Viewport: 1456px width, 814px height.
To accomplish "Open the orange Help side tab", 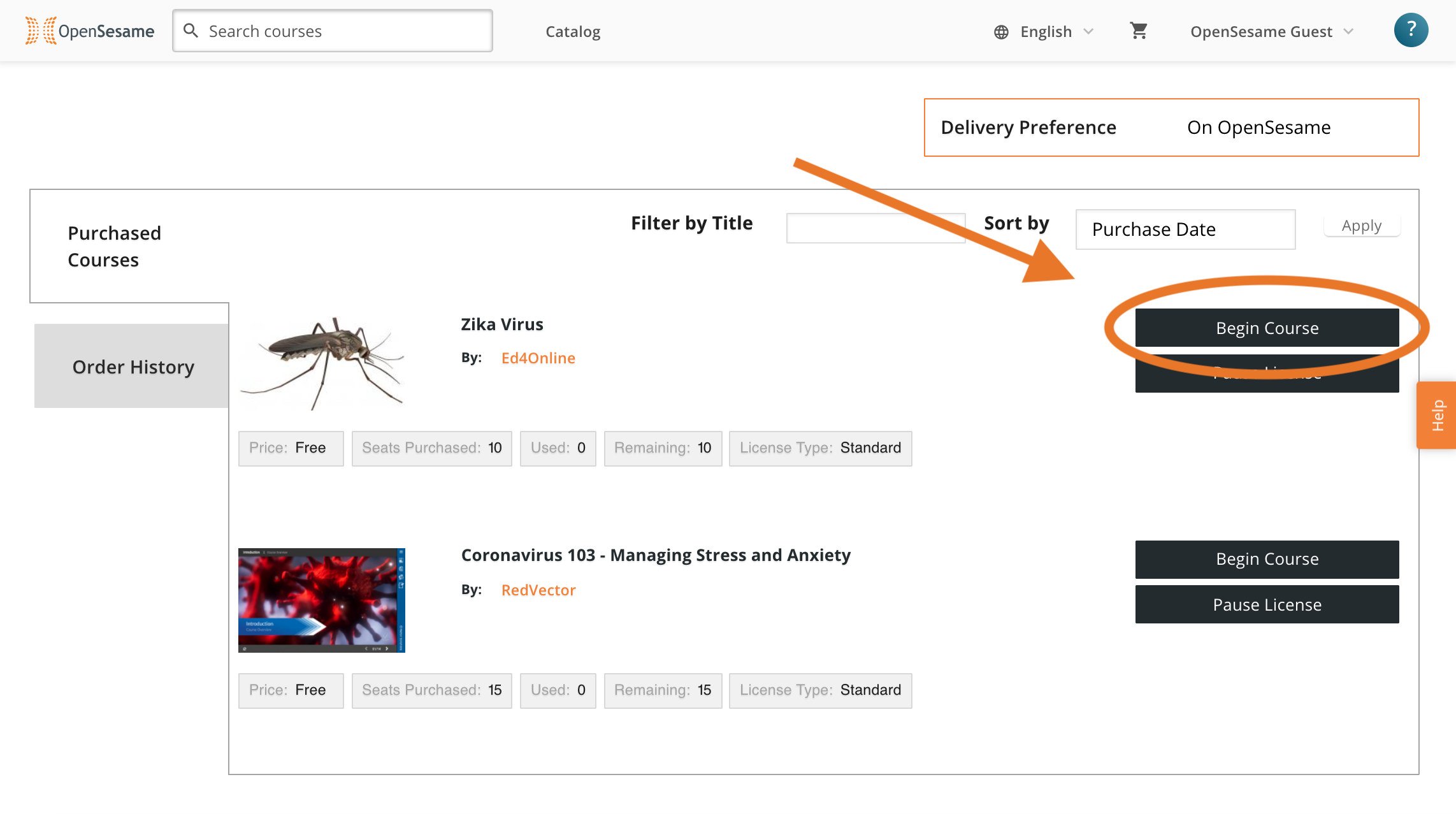I will tap(1437, 416).
